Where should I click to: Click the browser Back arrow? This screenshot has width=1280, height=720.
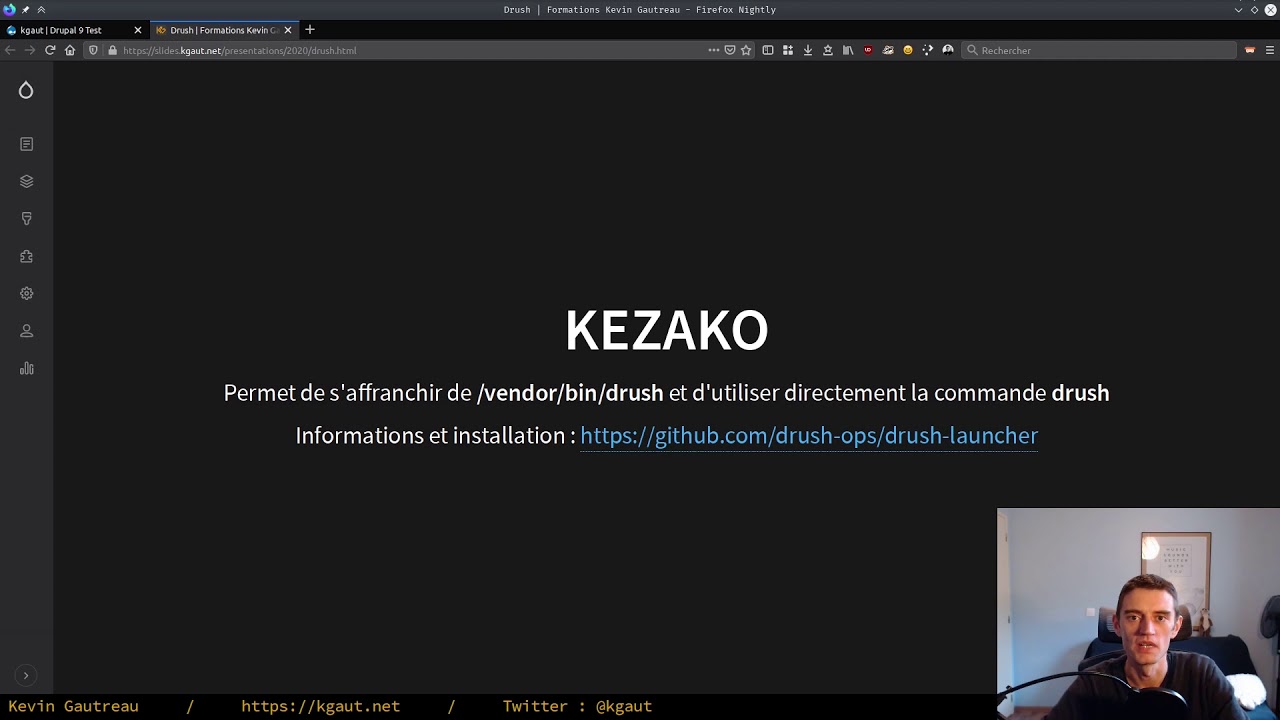click(x=10, y=50)
